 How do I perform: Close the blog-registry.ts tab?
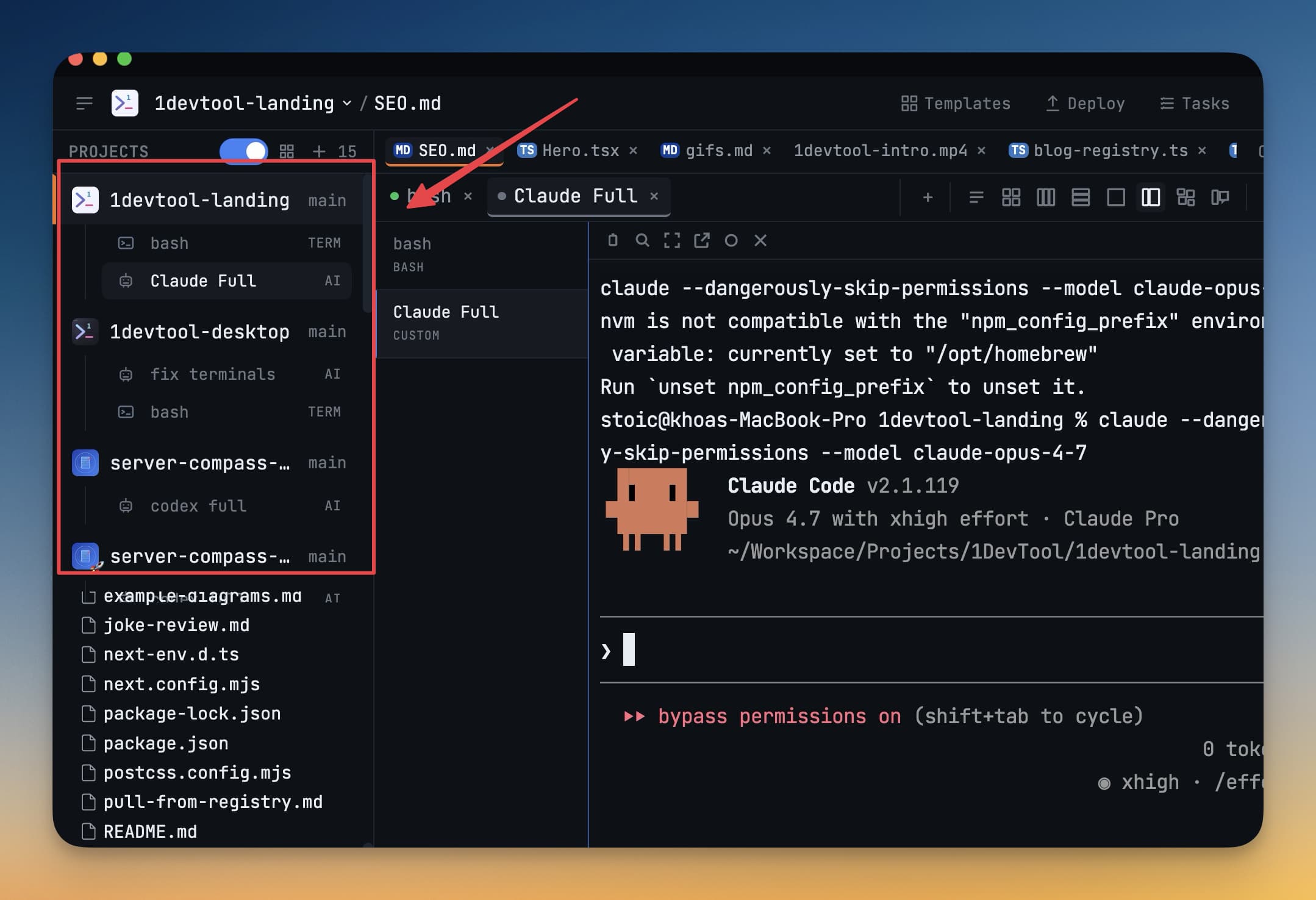1202,151
